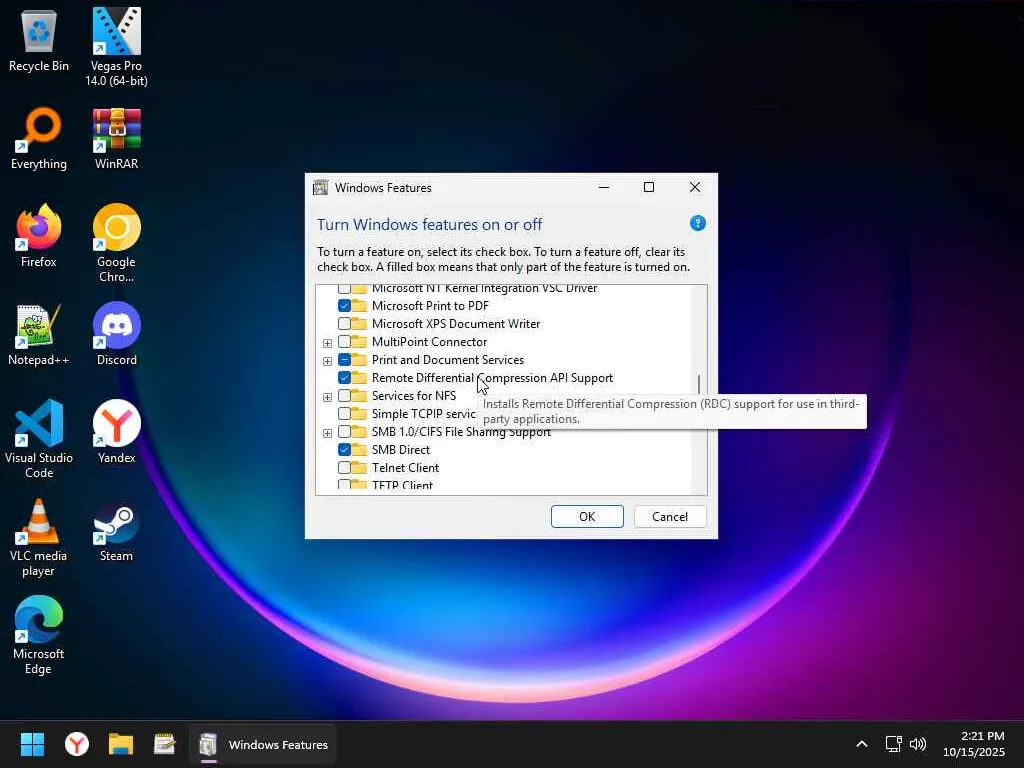The height and width of the screenshot is (768, 1024).
Task: Cancel the Windows Features dialog
Action: 669,517
